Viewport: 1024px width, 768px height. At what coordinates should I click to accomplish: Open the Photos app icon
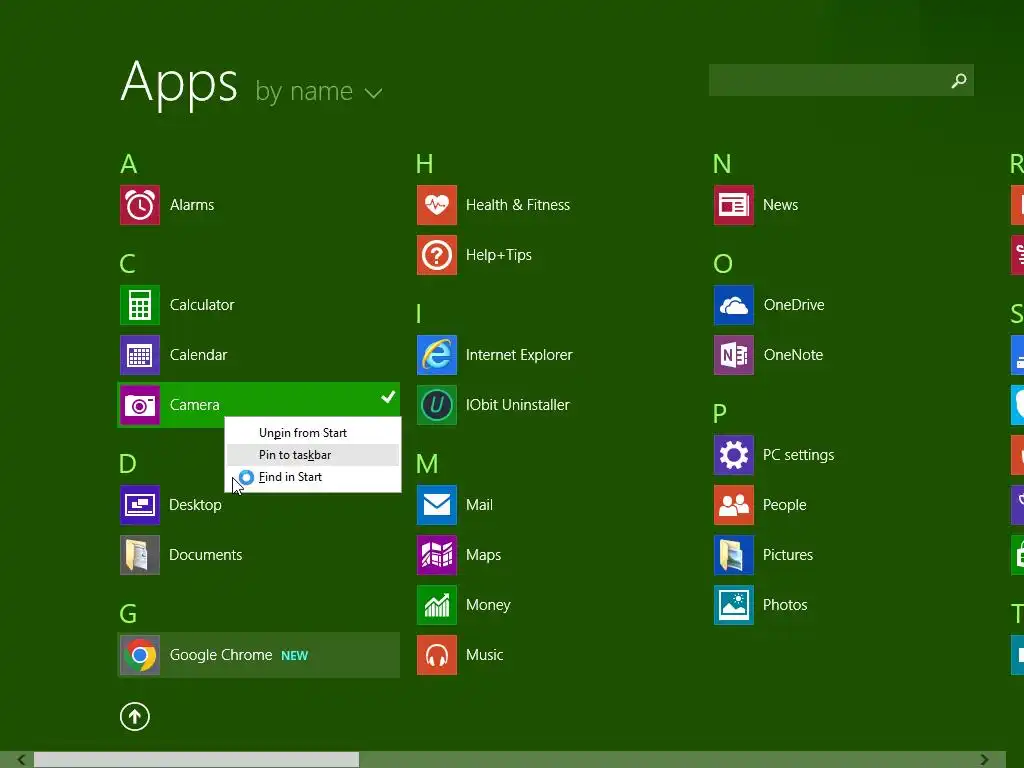[x=734, y=605]
